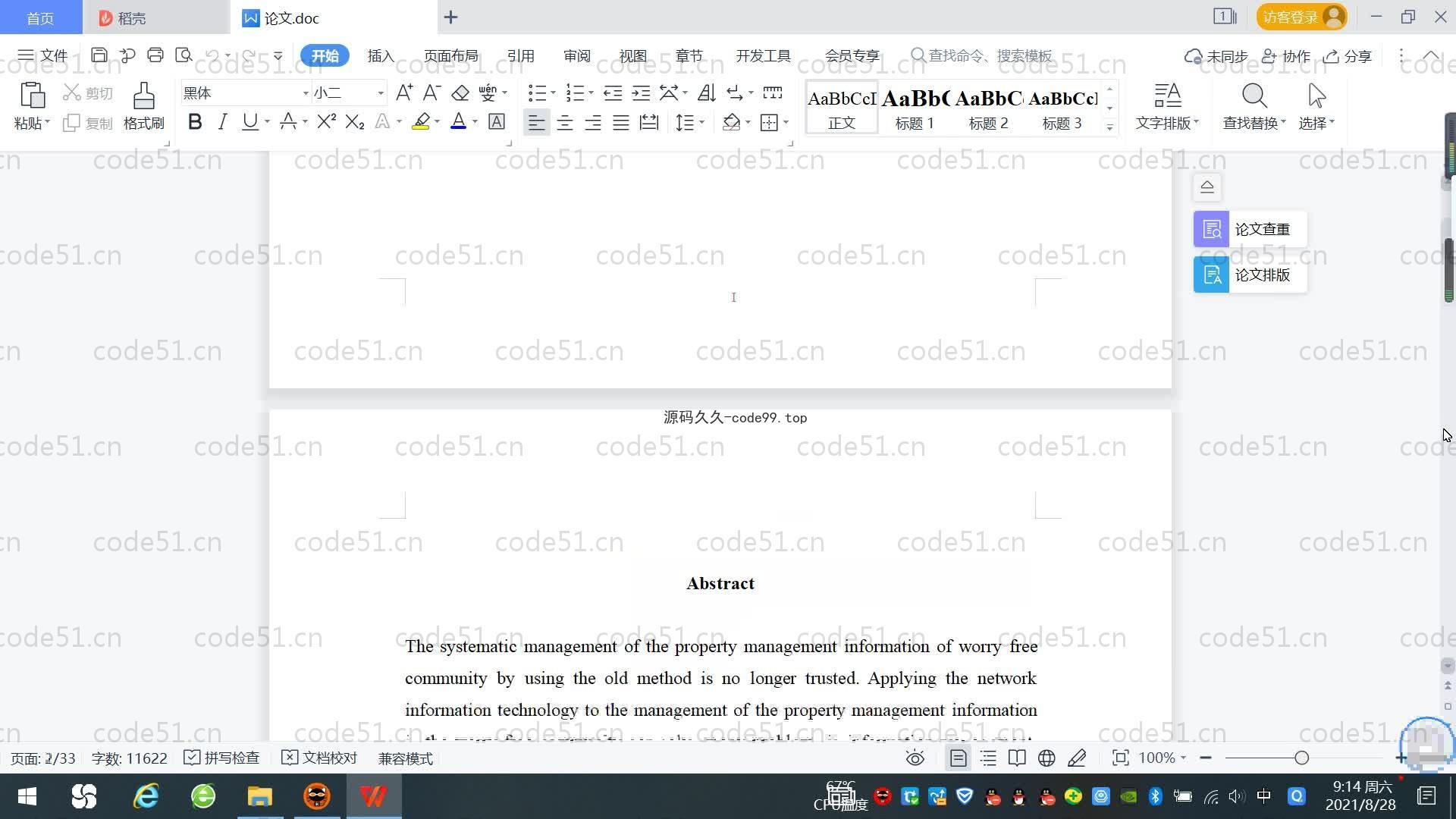The height and width of the screenshot is (819, 1456).
Task: Expand the line spacing dropdown
Action: click(x=701, y=122)
